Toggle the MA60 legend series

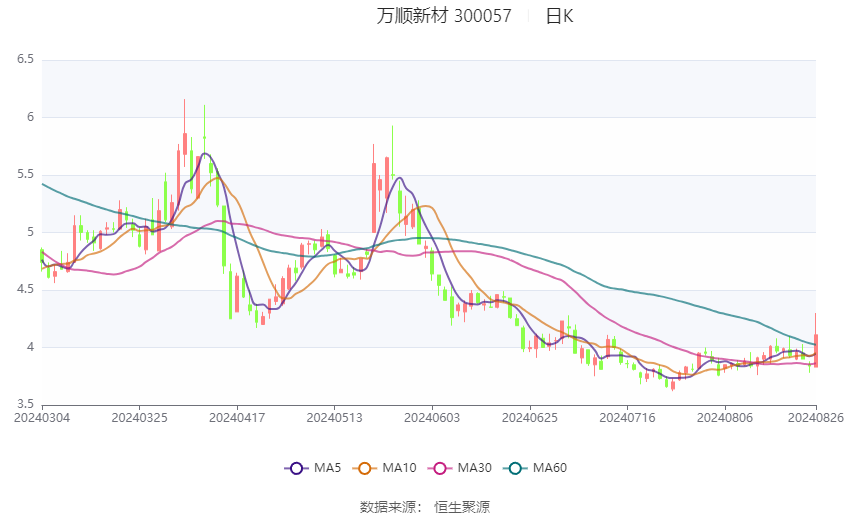(535, 468)
